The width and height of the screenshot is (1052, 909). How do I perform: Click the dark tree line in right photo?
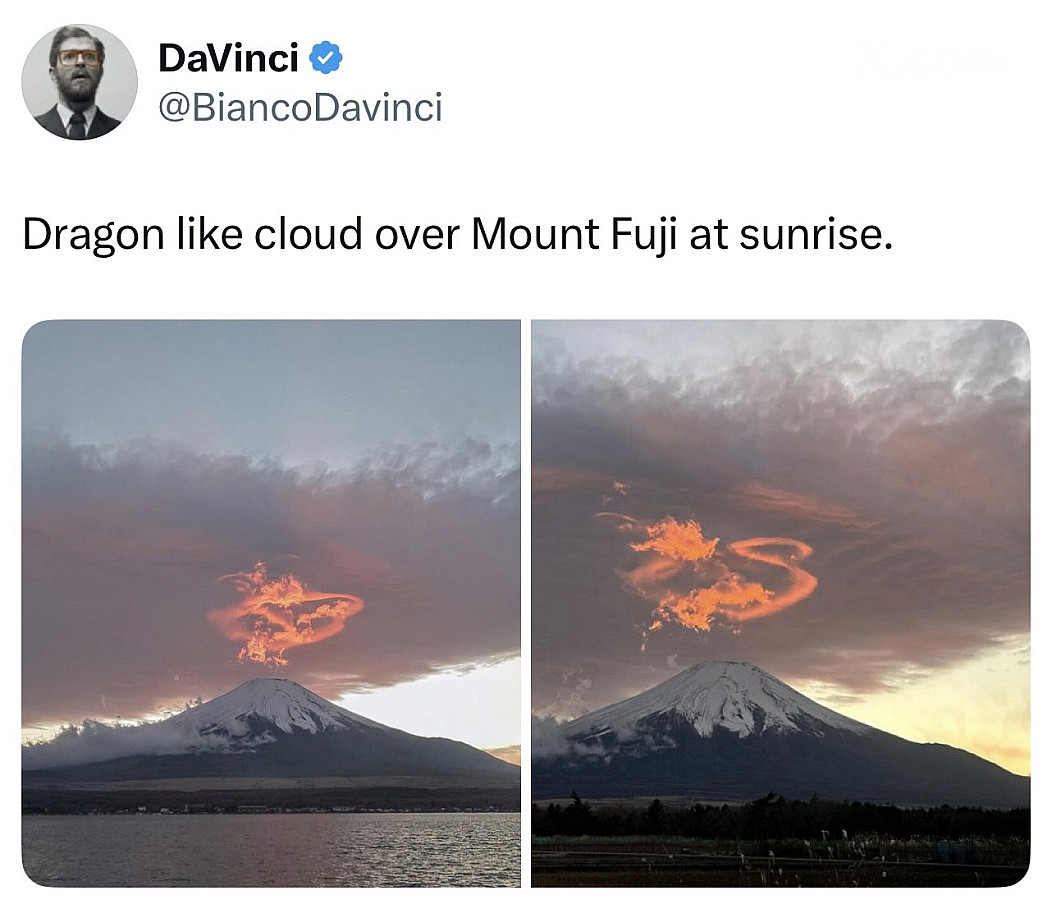(780, 818)
